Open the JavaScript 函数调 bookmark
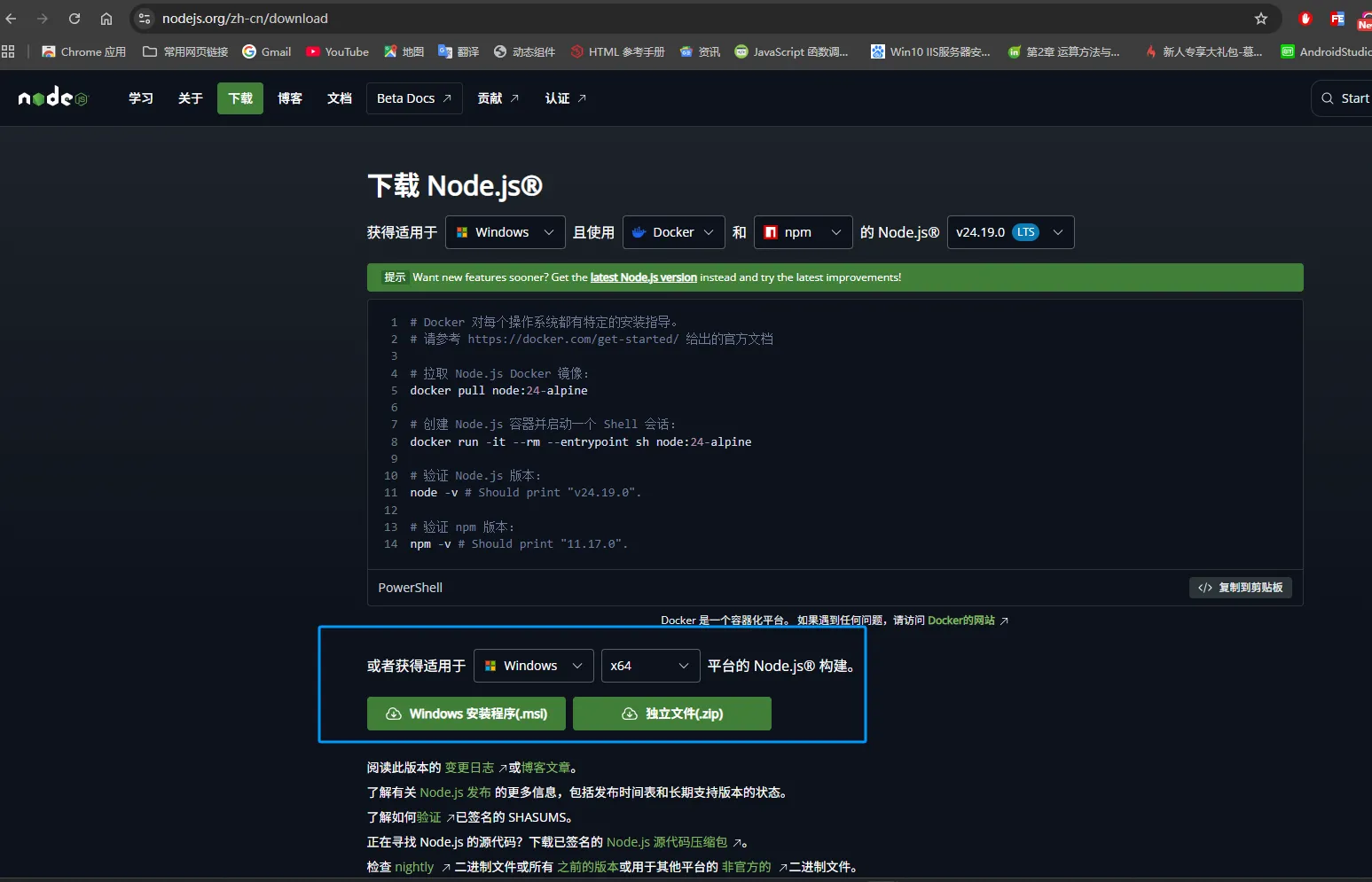The width and height of the screenshot is (1372, 882). coord(791,52)
